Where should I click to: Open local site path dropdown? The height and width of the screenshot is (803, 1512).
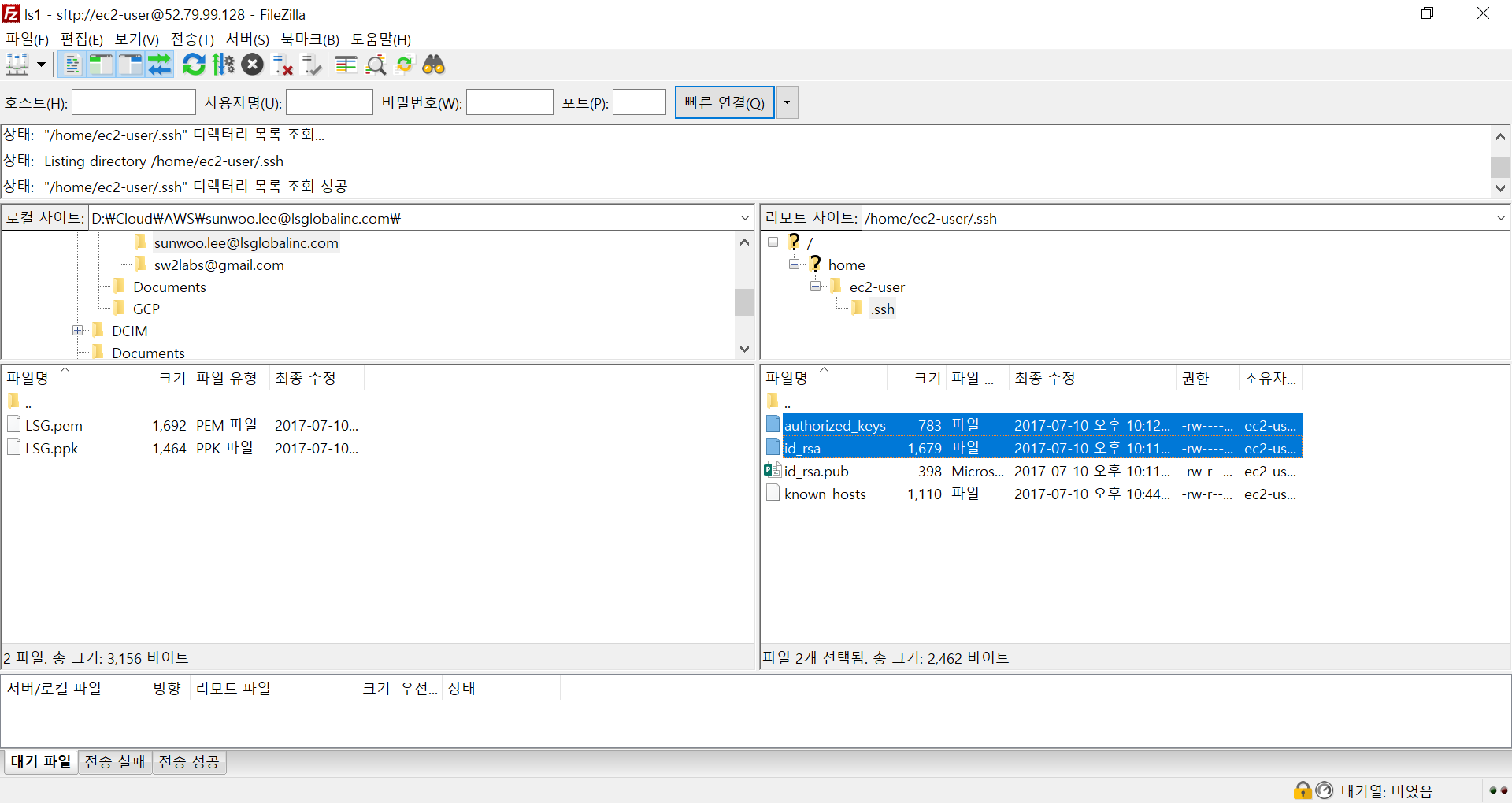[745, 218]
